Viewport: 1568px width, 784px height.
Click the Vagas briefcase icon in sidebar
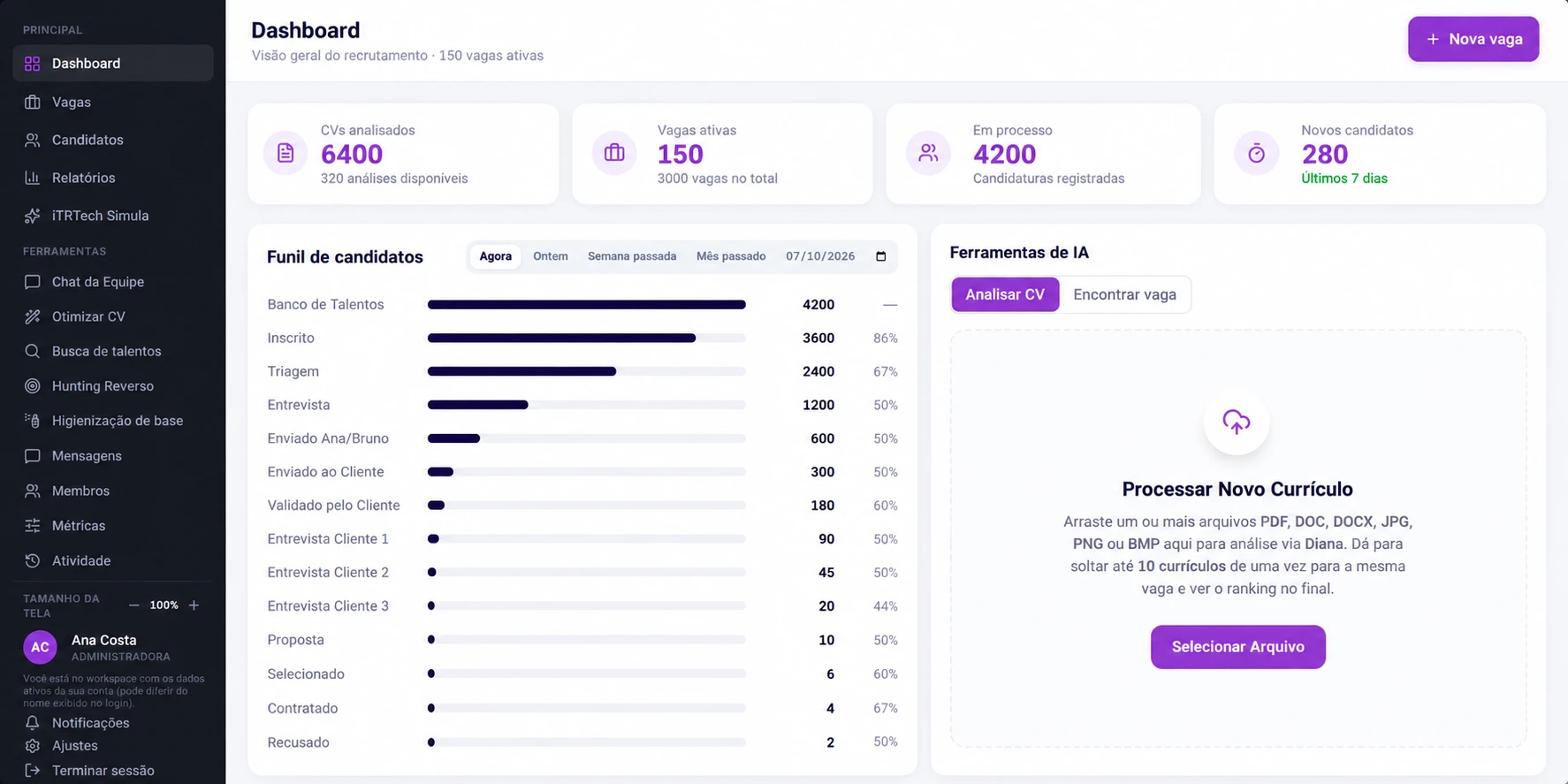point(33,102)
